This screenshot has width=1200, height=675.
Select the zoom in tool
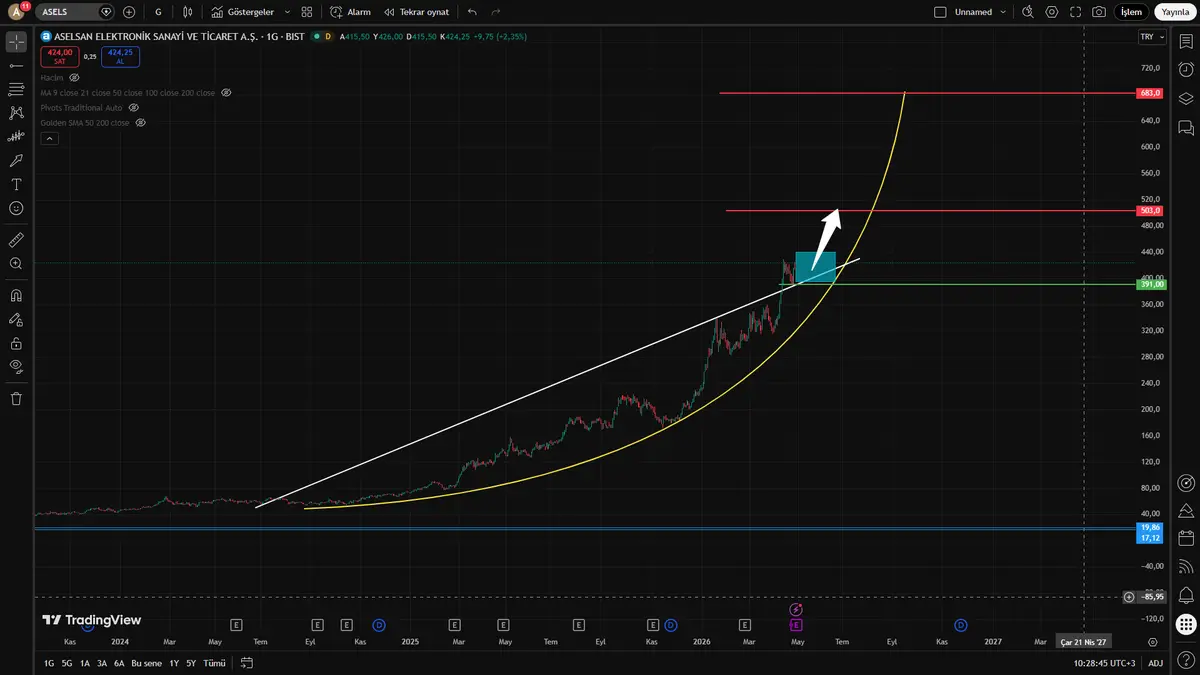[16, 264]
